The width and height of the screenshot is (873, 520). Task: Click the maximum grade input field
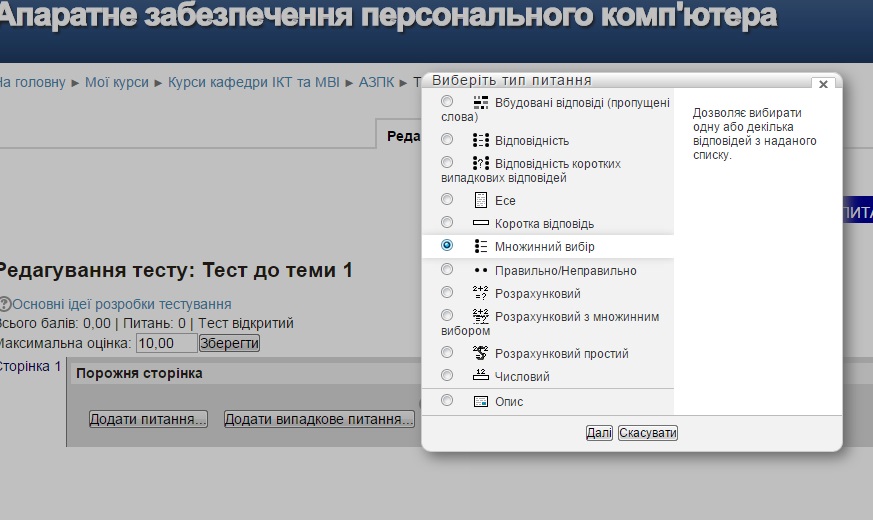tap(166, 343)
